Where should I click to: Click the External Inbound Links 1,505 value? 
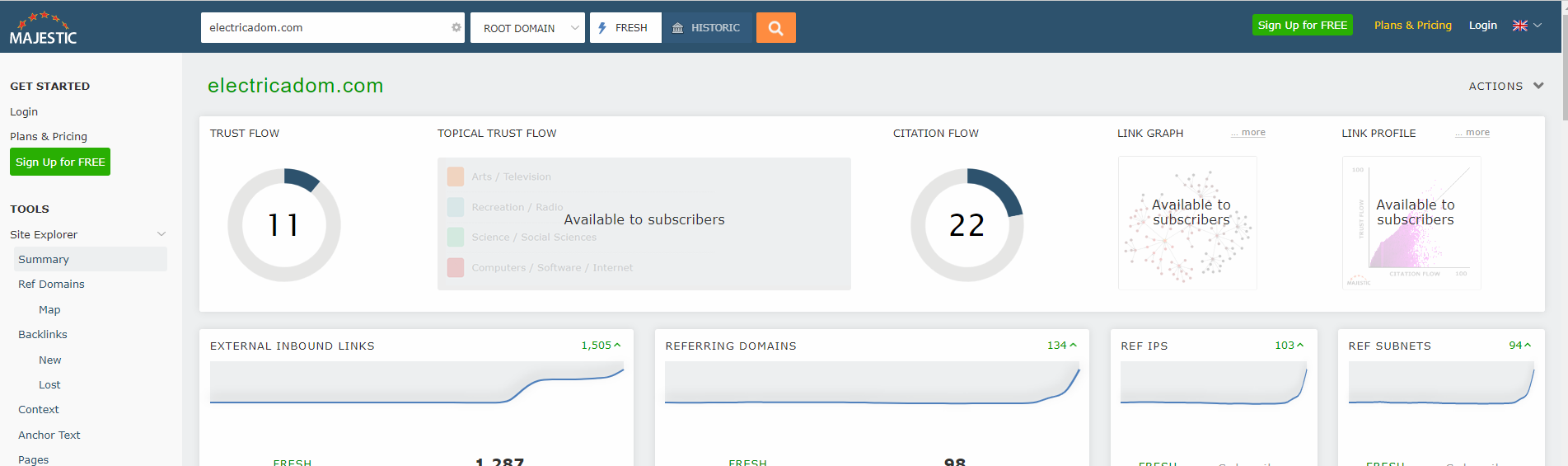pyautogui.click(x=597, y=346)
